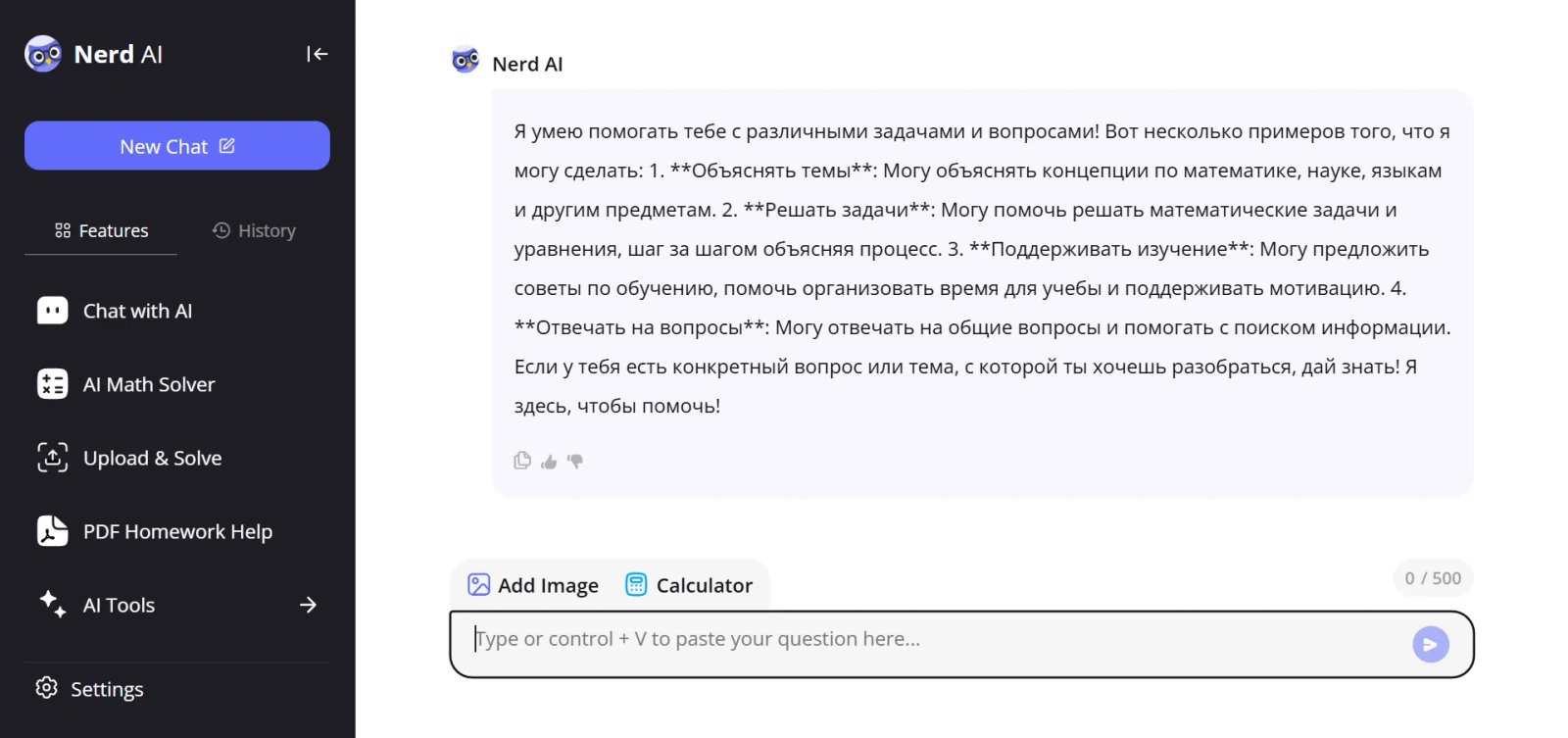Focus the question input field
Image resolution: width=1568 pixels, height=738 pixels.
coord(961,644)
